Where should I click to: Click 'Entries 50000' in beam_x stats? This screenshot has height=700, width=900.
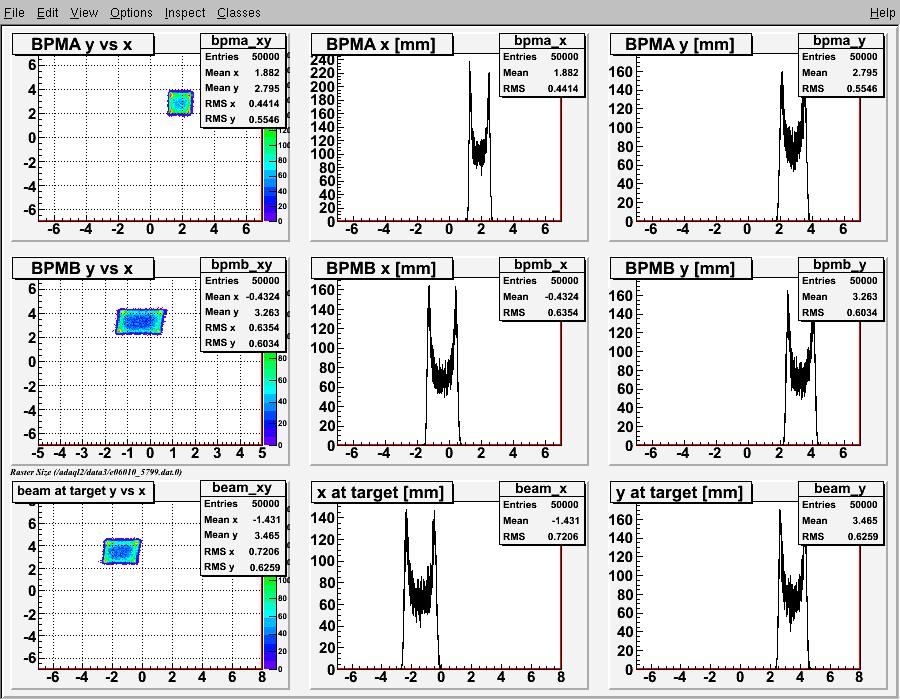click(541, 504)
